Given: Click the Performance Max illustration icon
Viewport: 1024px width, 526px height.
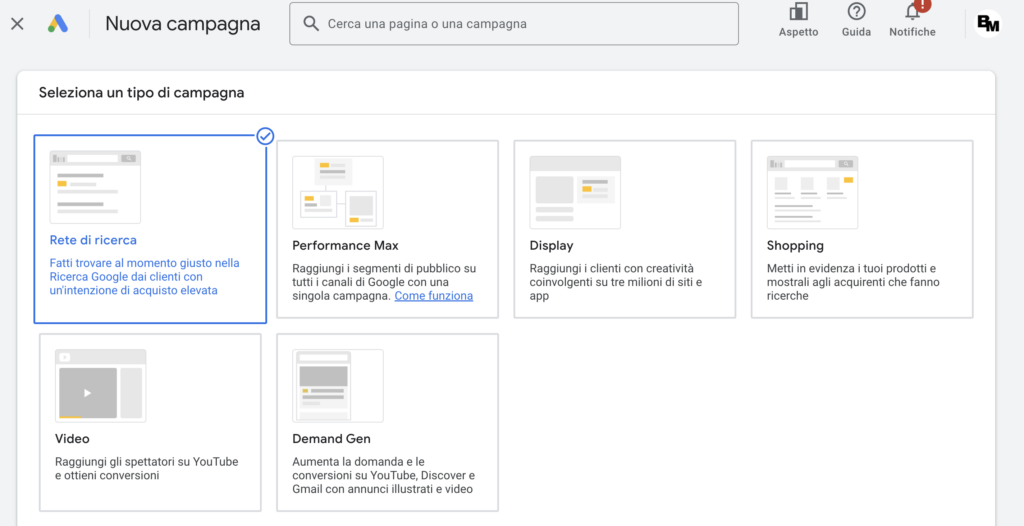Looking at the screenshot, I should 337,192.
